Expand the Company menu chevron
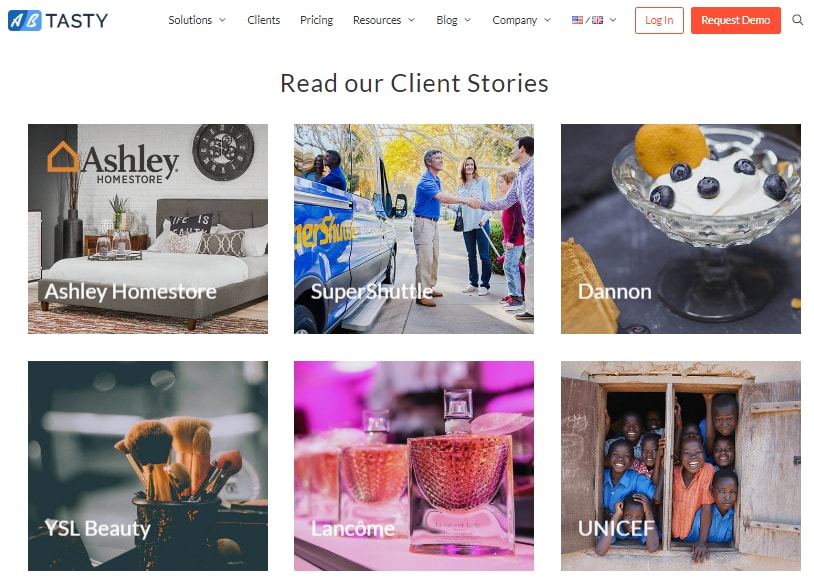Viewport: 814px width, 587px height. point(547,20)
